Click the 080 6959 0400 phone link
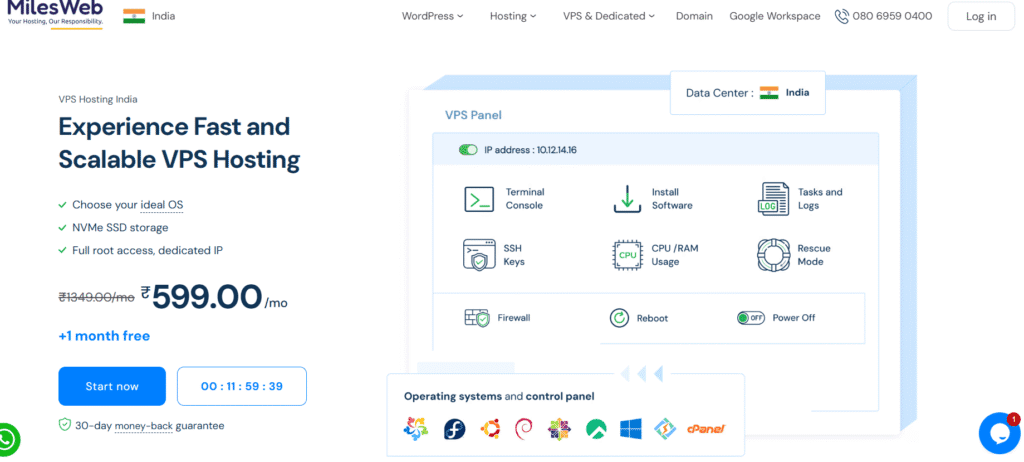This screenshot has height=462, width=1024. pos(892,16)
